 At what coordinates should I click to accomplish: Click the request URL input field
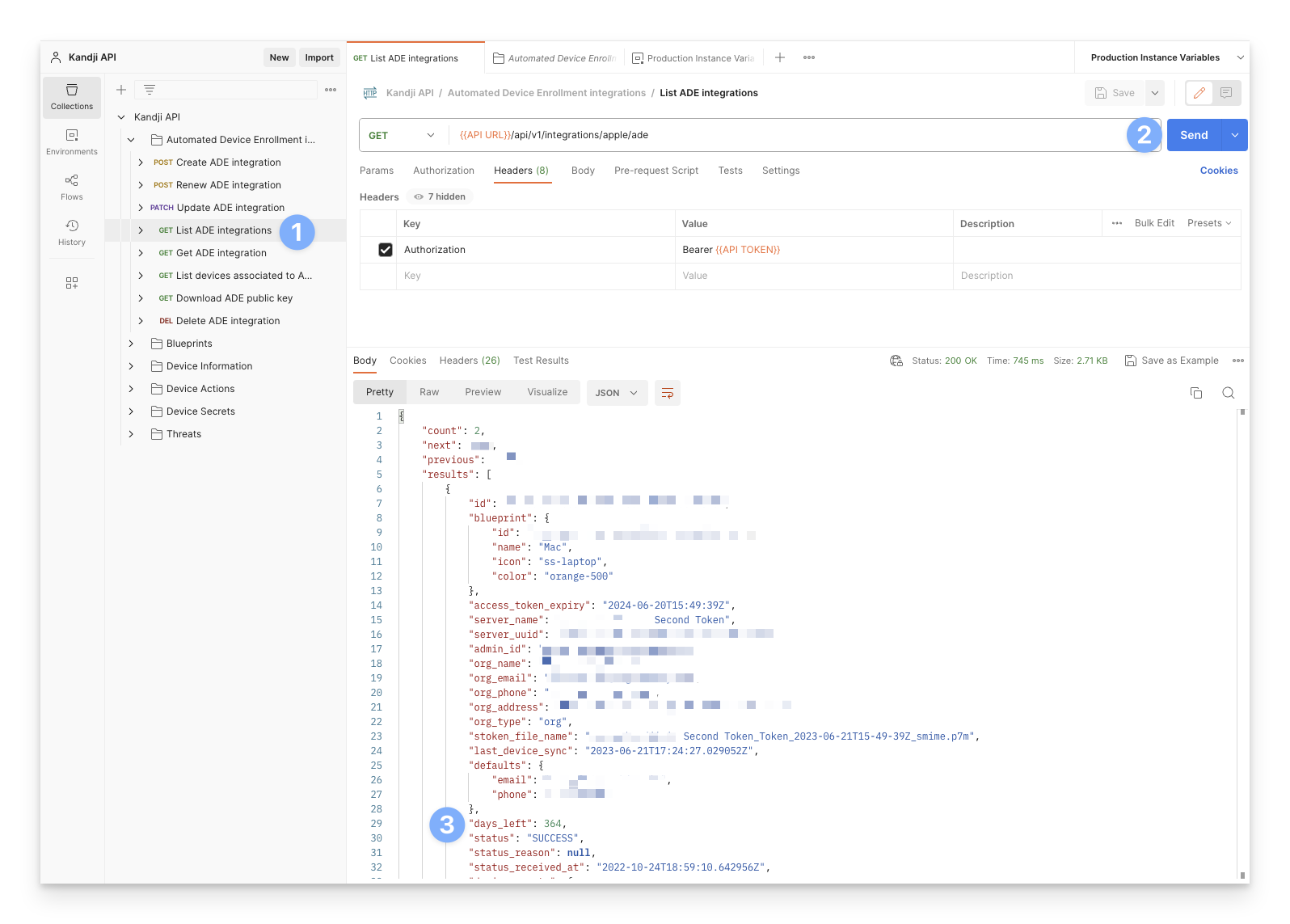788,135
